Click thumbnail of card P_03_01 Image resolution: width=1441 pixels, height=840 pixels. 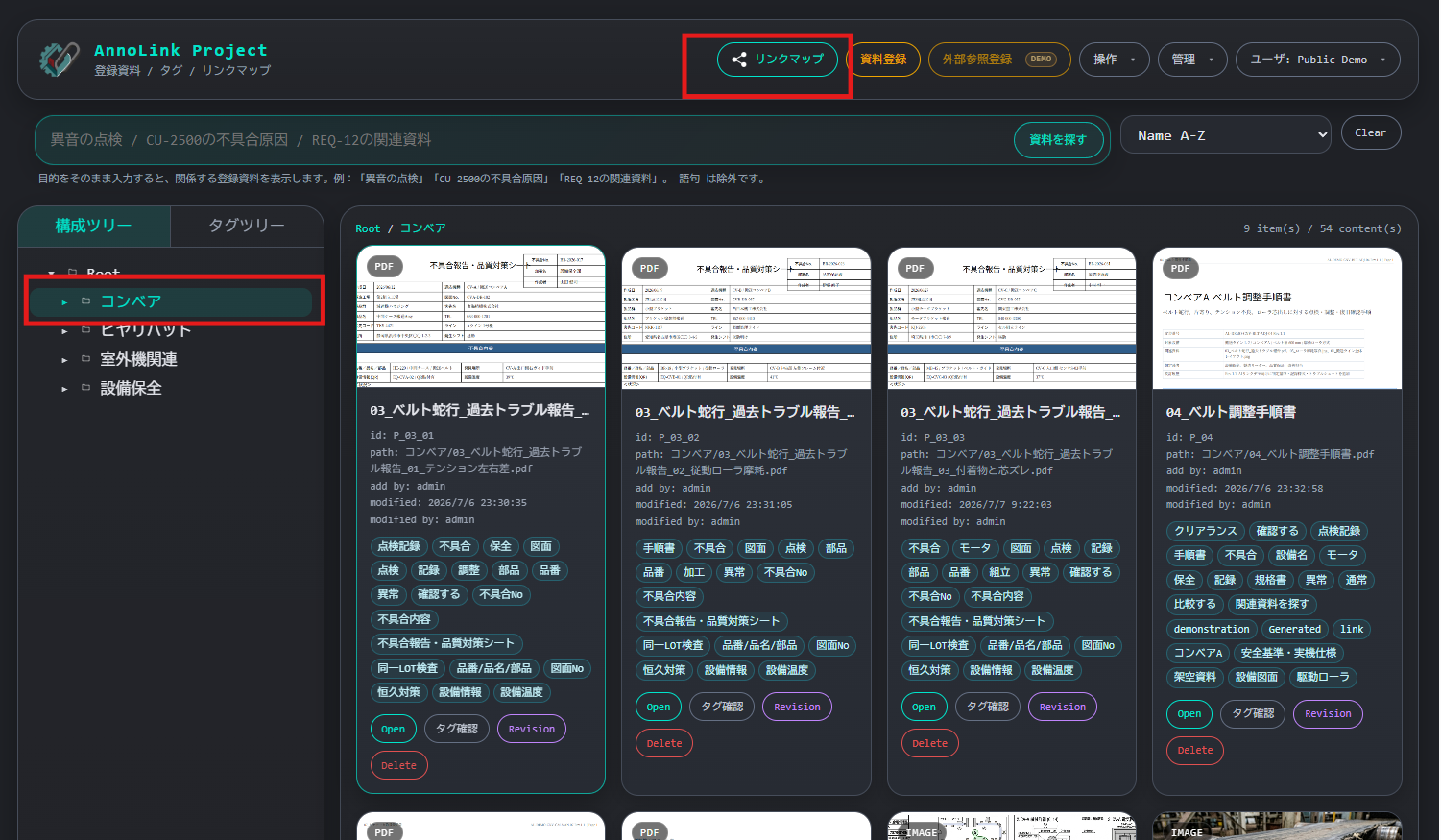(x=481, y=317)
